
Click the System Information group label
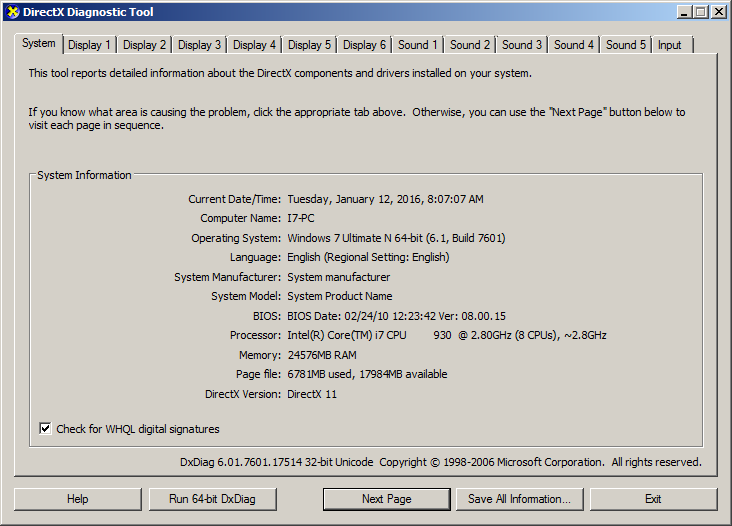click(x=84, y=175)
